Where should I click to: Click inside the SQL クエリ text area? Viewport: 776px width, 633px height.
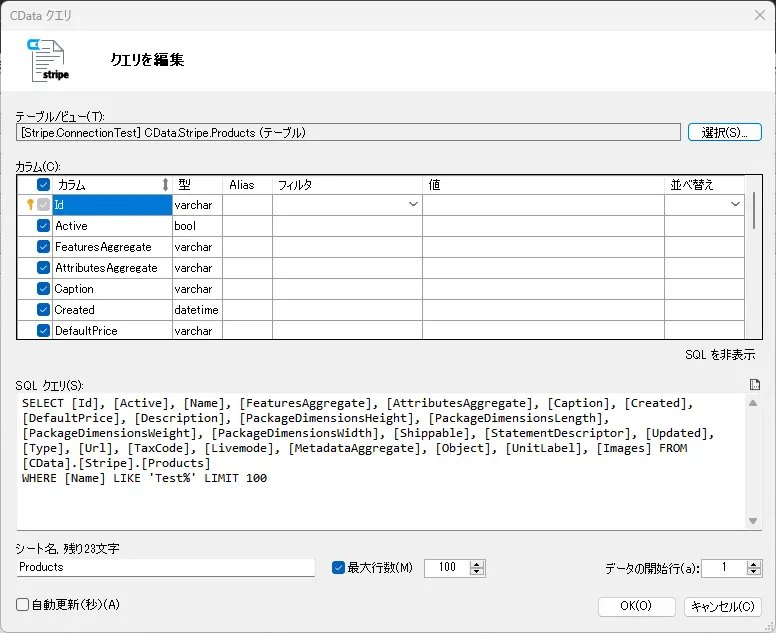(382, 461)
